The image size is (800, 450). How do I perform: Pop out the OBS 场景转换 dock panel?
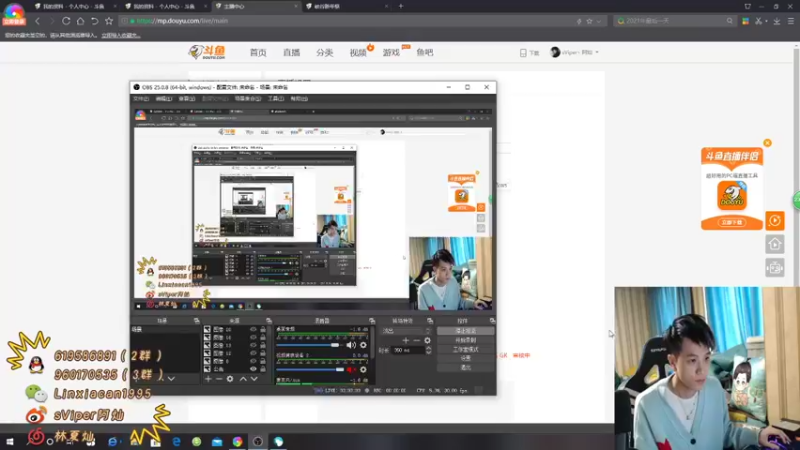[430, 320]
